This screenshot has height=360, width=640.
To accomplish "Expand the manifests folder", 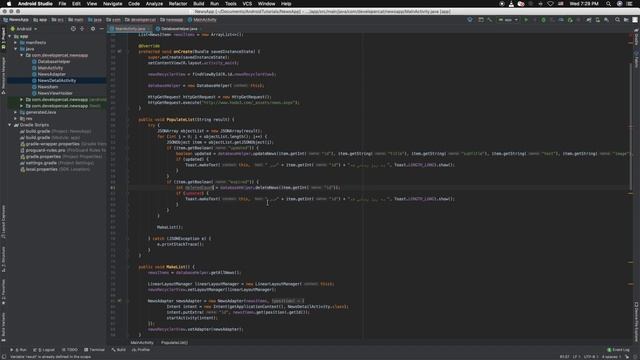I will point(16,42).
